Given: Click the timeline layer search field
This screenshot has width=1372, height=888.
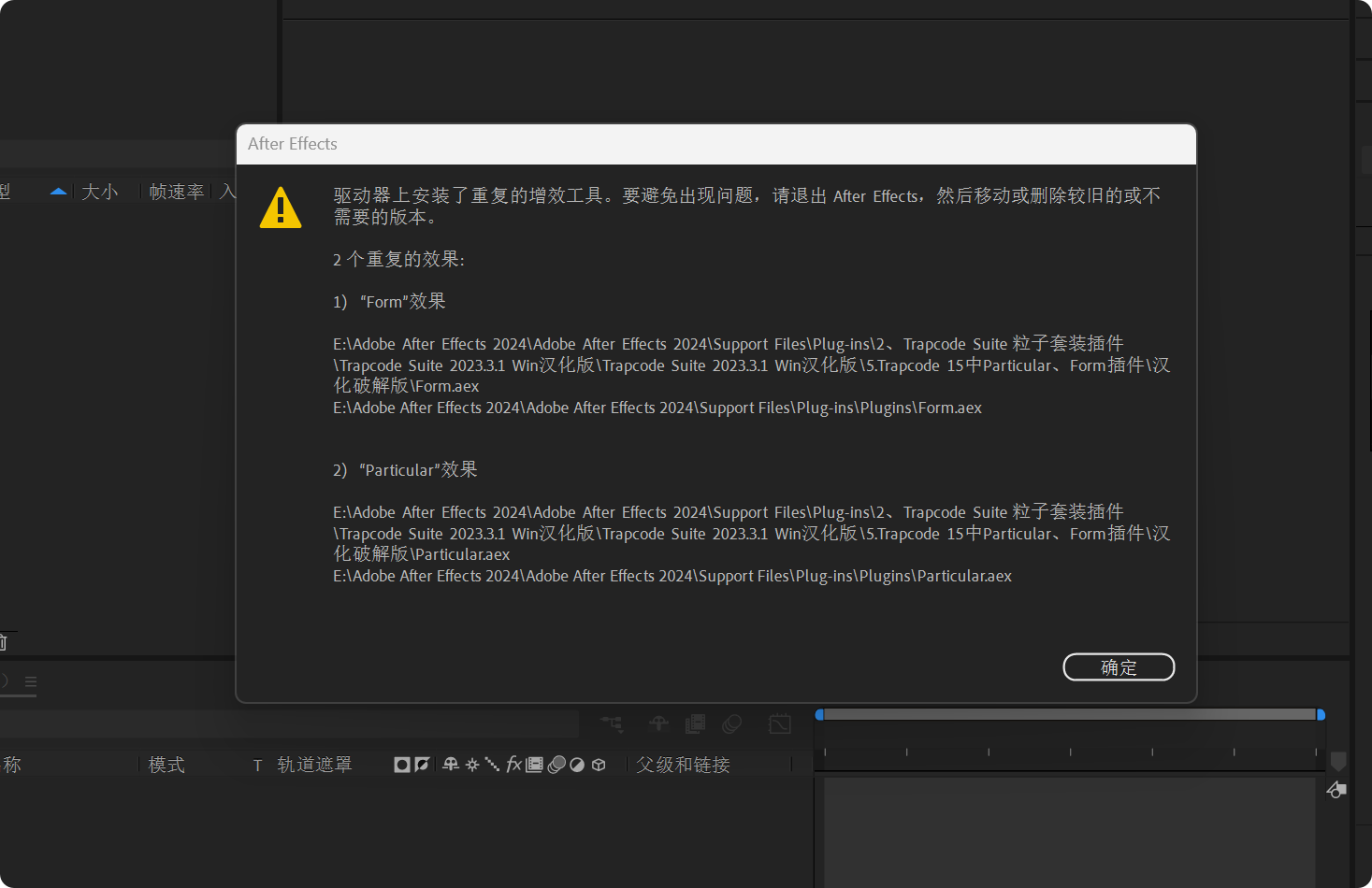Looking at the screenshot, I should click(289, 723).
